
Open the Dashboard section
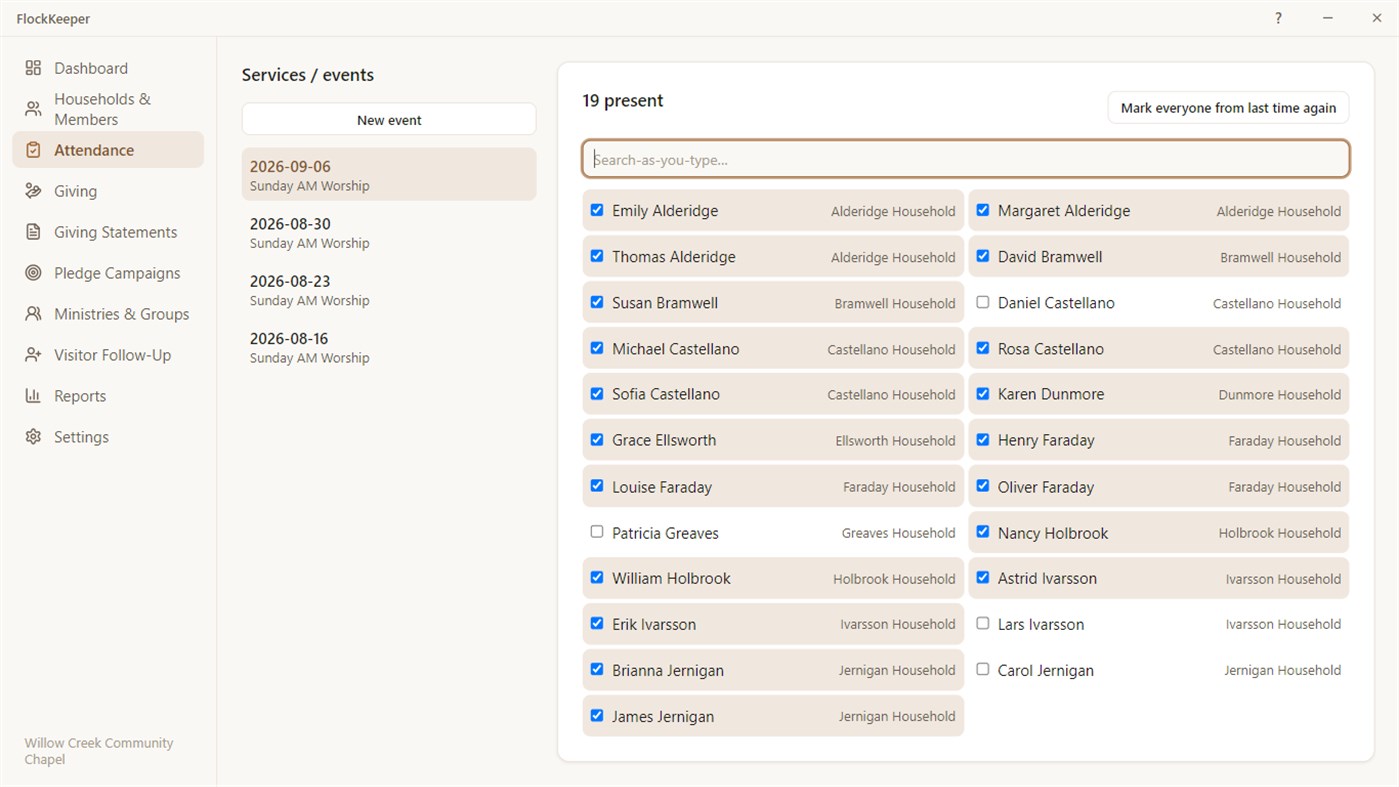(108, 68)
